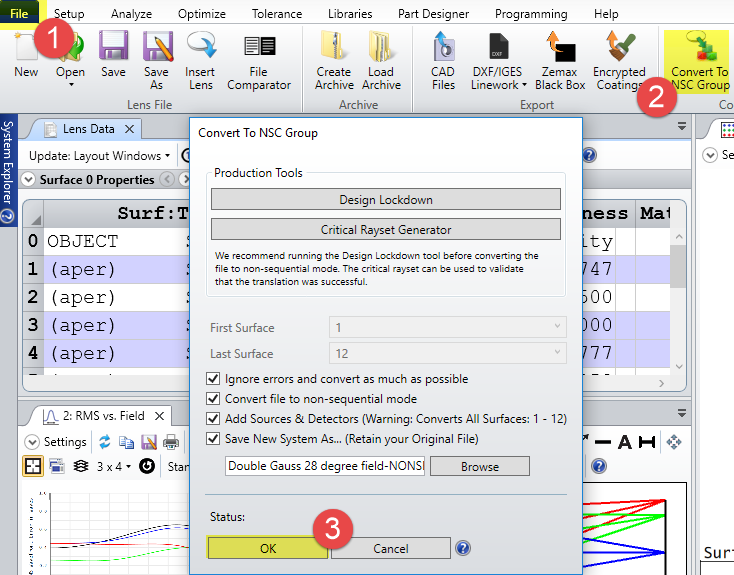Viewport: 734px width, 575px height.
Task: Click the H dimension line annotation tool
Action: click(x=647, y=442)
